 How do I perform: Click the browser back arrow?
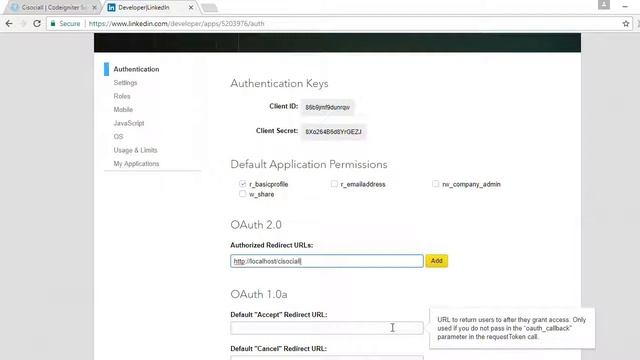[9, 24]
